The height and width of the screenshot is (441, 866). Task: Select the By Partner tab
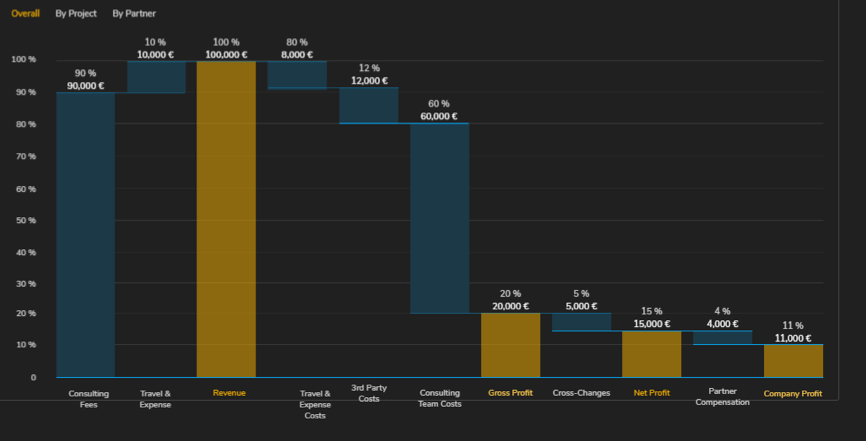click(134, 14)
